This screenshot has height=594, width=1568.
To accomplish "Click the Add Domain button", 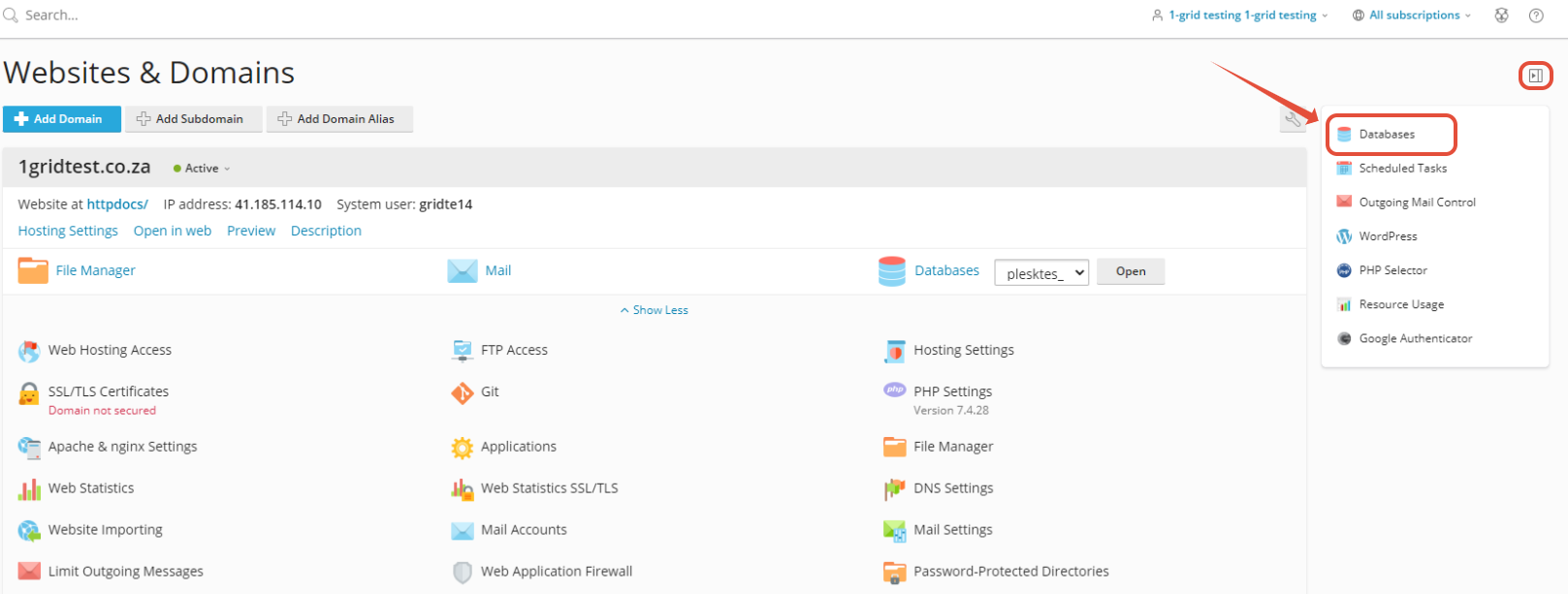I will coord(62,119).
